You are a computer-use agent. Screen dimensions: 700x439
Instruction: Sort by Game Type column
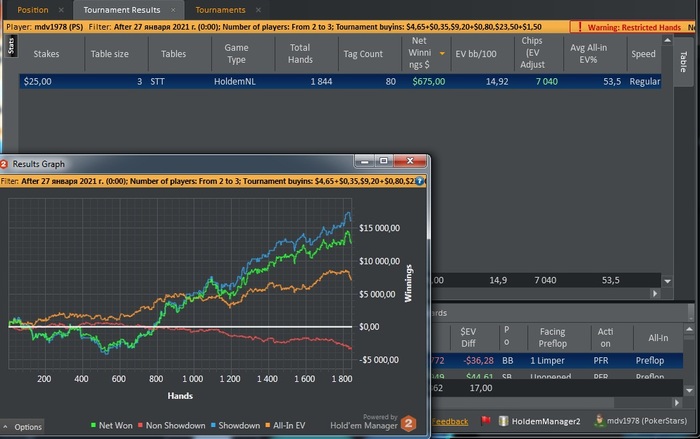[x=236, y=54]
